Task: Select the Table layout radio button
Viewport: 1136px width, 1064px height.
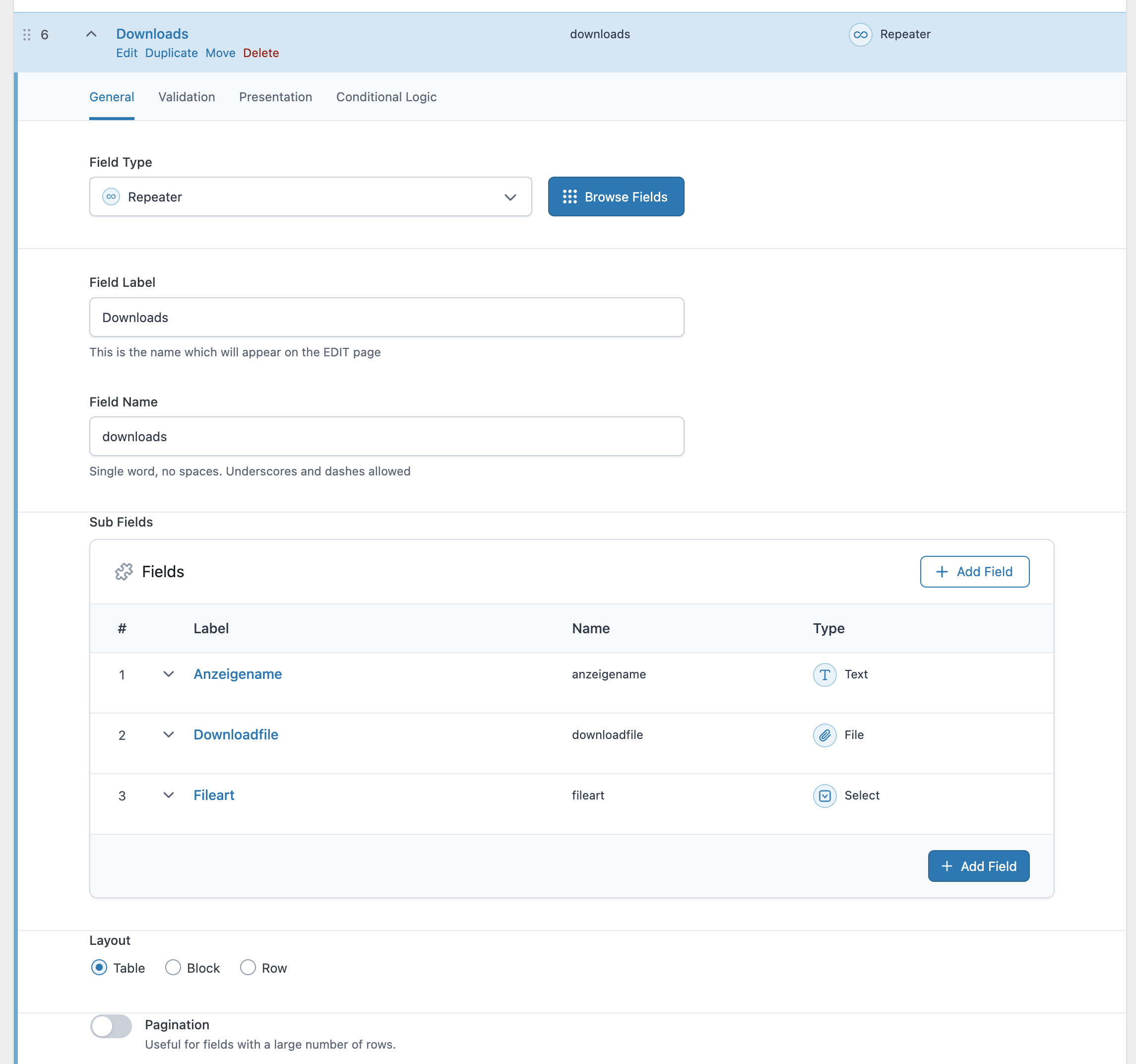Action: (x=99, y=967)
